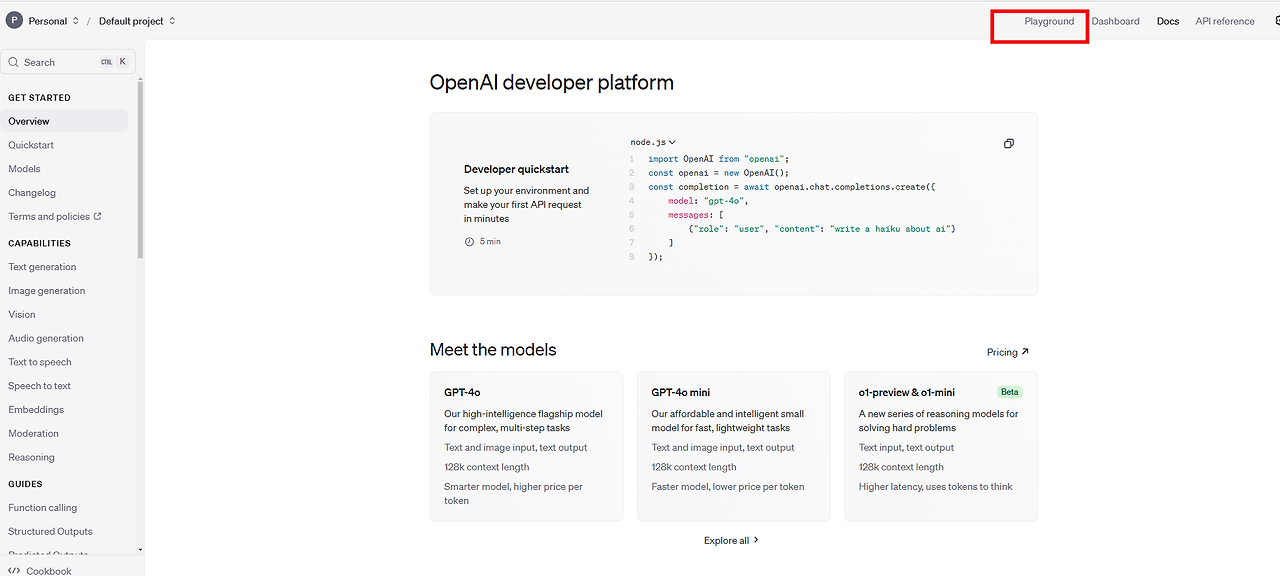
Task: Open Text to speech in the sidebar
Action: (40, 362)
